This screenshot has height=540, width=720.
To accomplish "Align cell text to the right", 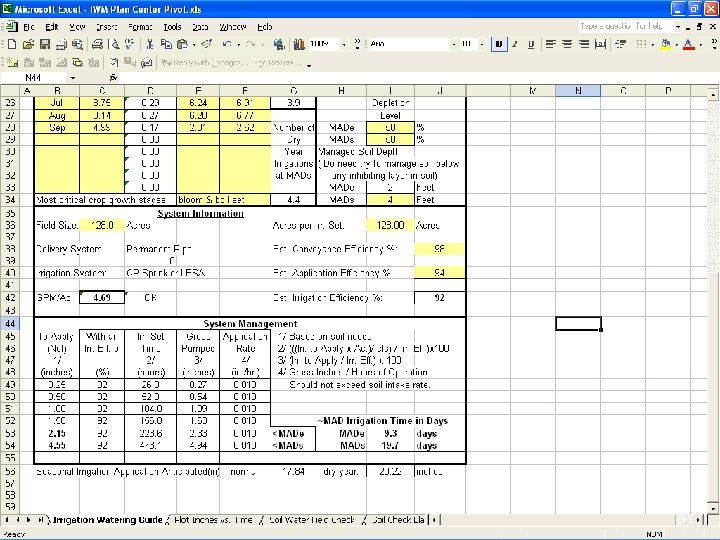I will coord(584,44).
